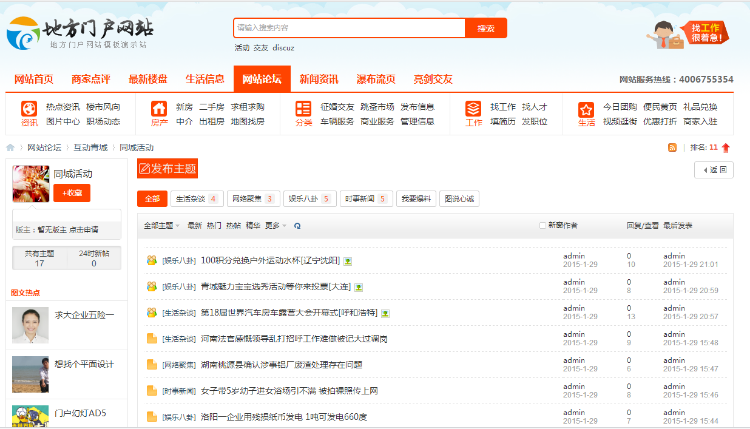Click the group icon of the 青城魅力宝宝 thread
750x429 pixels.
click(x=152, y=286)
